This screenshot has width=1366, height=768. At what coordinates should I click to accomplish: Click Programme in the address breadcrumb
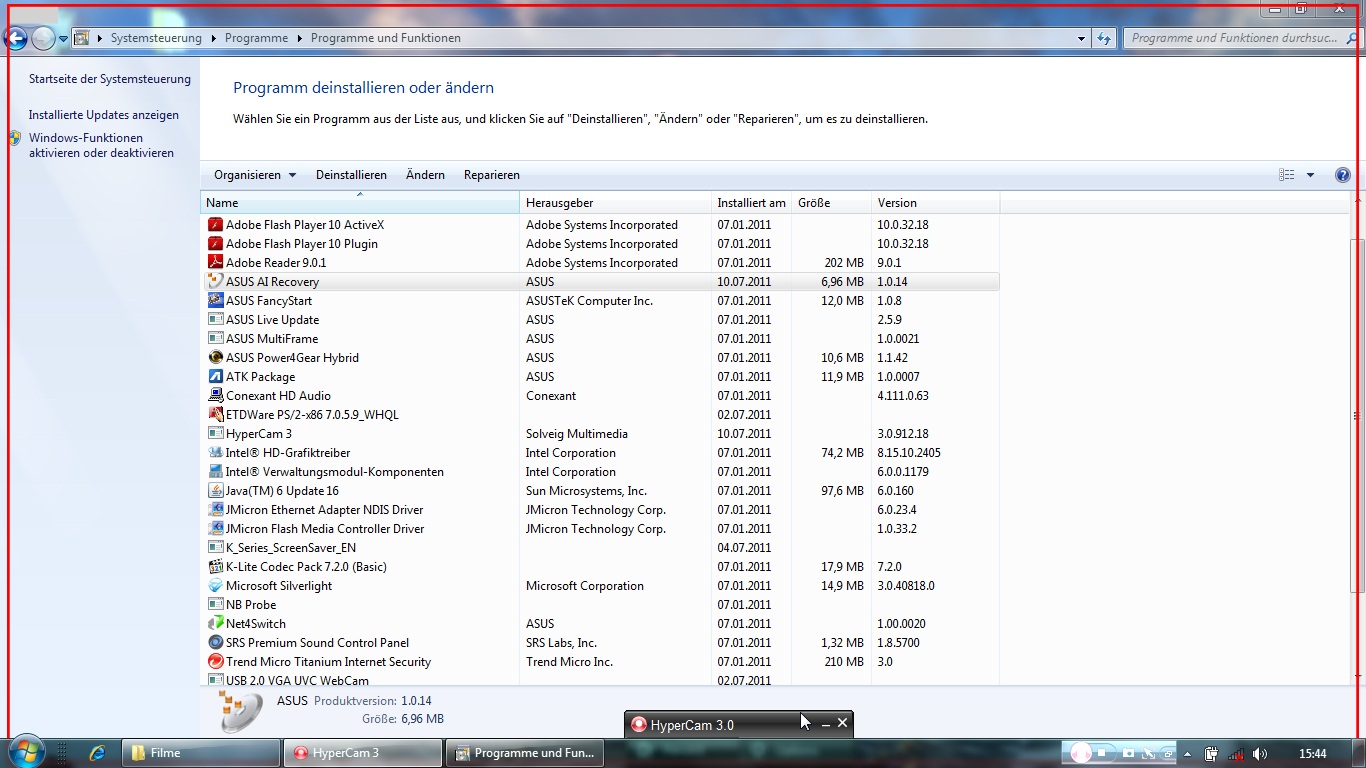pyautogui.click(x=256, y=38)
